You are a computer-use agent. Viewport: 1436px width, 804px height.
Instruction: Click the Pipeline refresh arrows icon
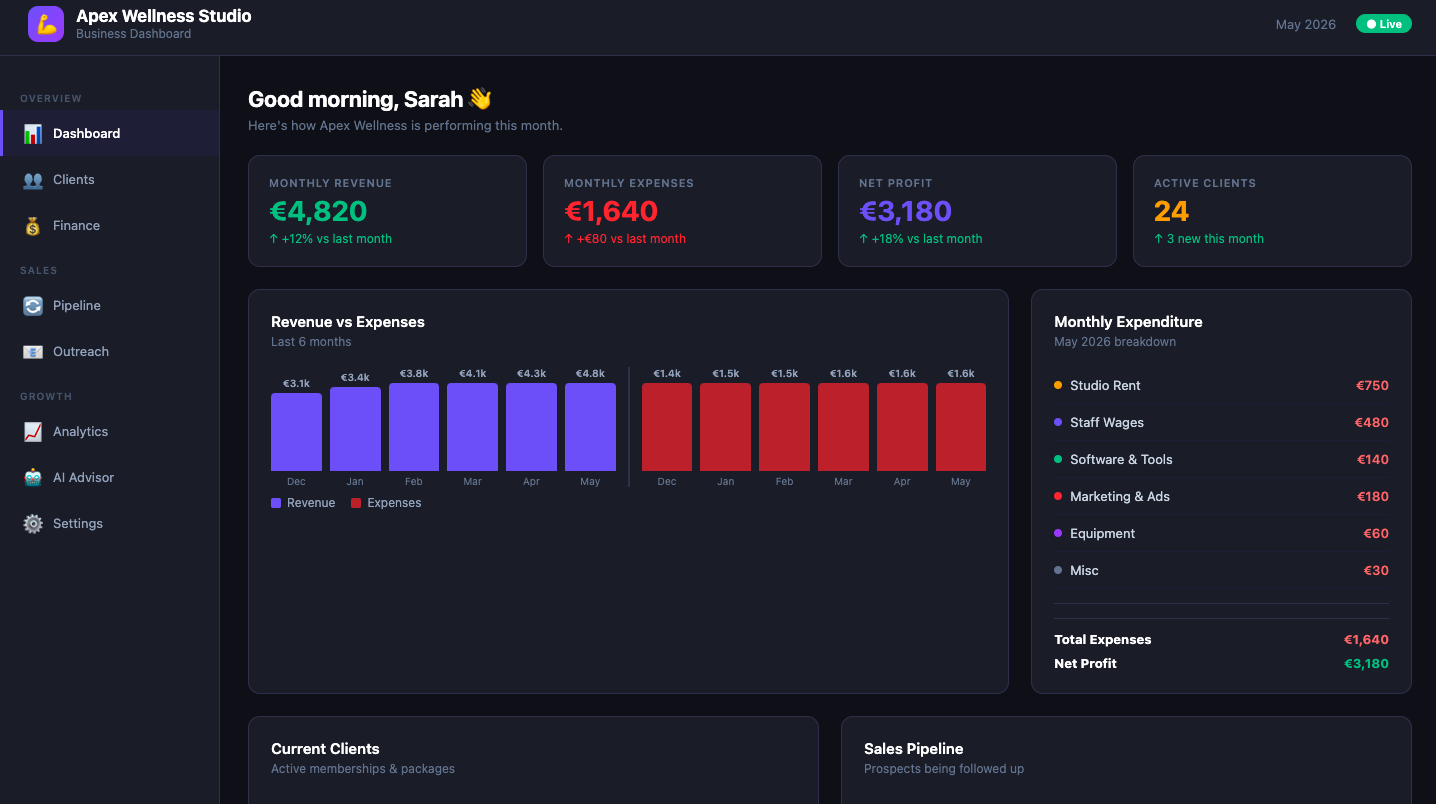tap(33, 306)
